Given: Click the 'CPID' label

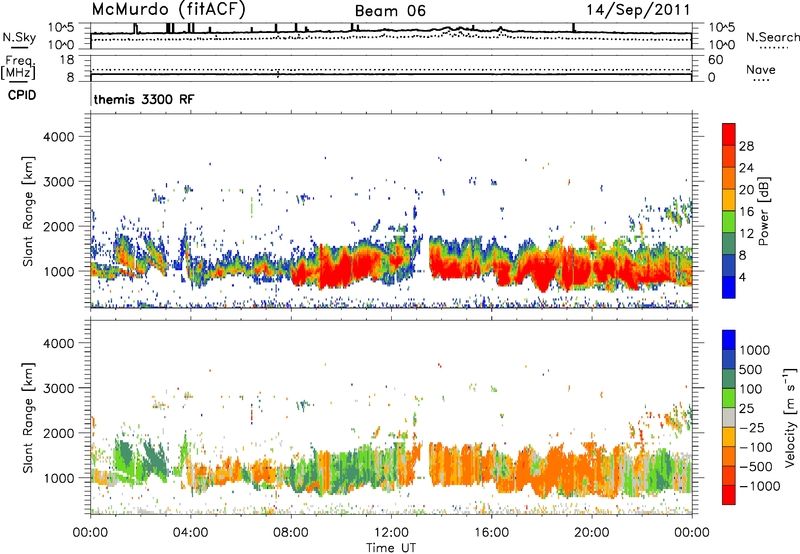Looking at the screenshot, I should [22, 95].
